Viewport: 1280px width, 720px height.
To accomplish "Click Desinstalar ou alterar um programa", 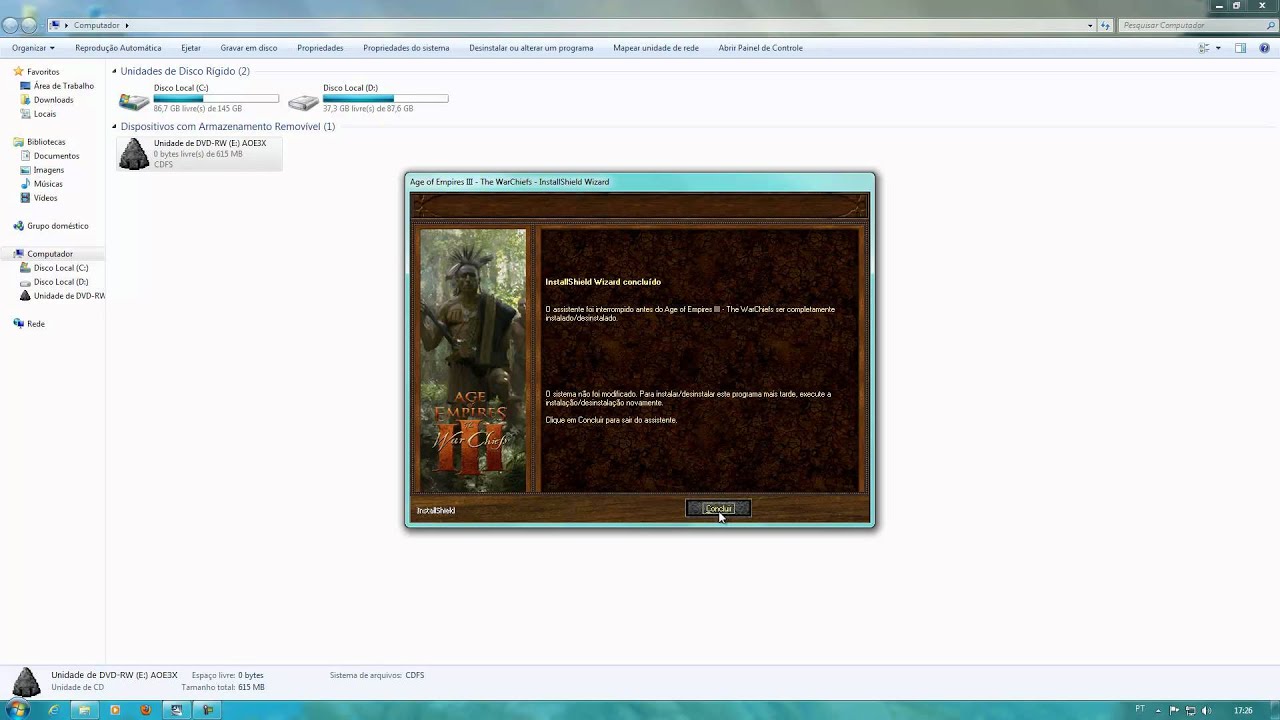I will point(531,48).
